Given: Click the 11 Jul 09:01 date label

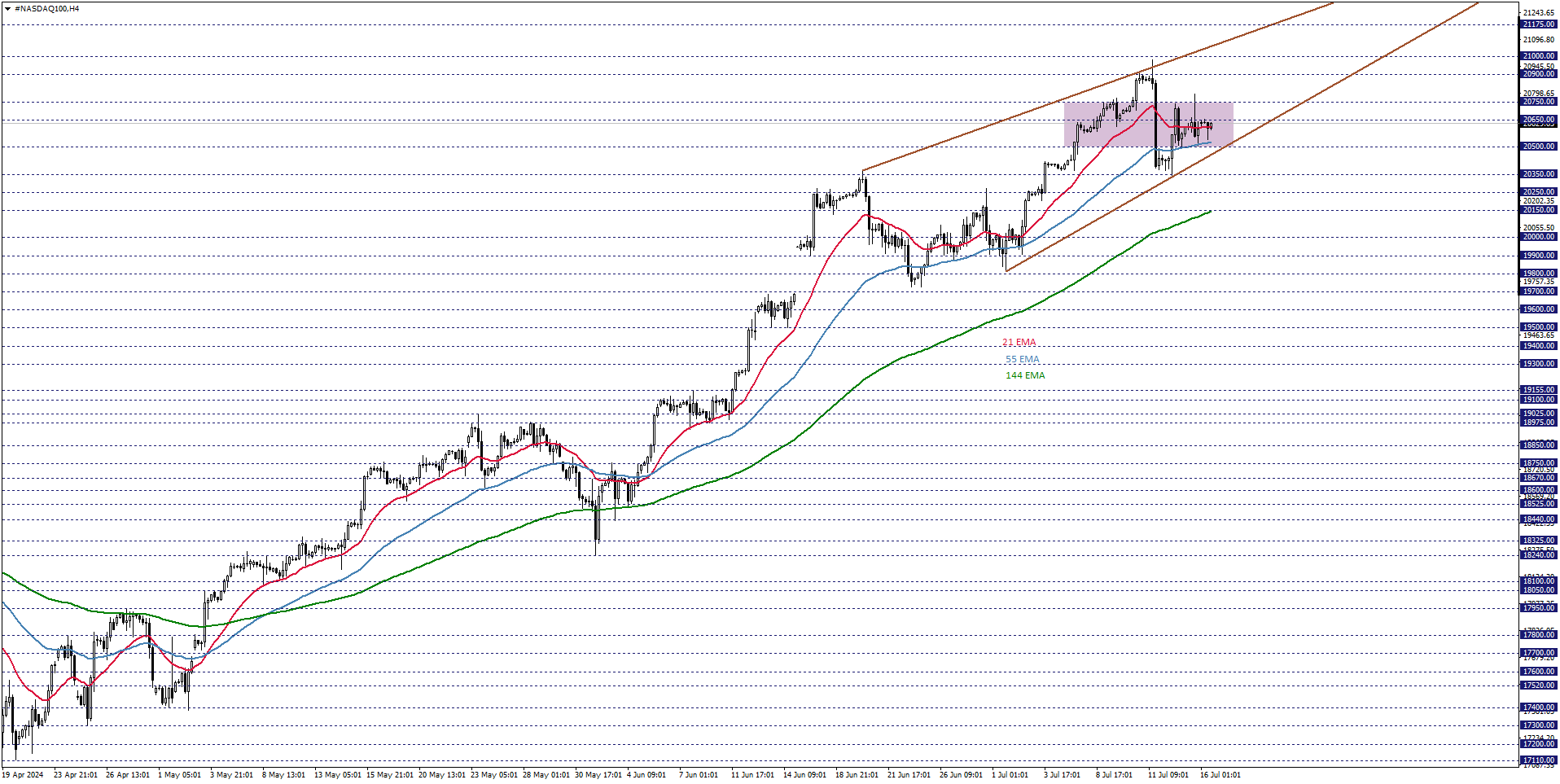Looking at the screenshot, I should [1169, 775].
